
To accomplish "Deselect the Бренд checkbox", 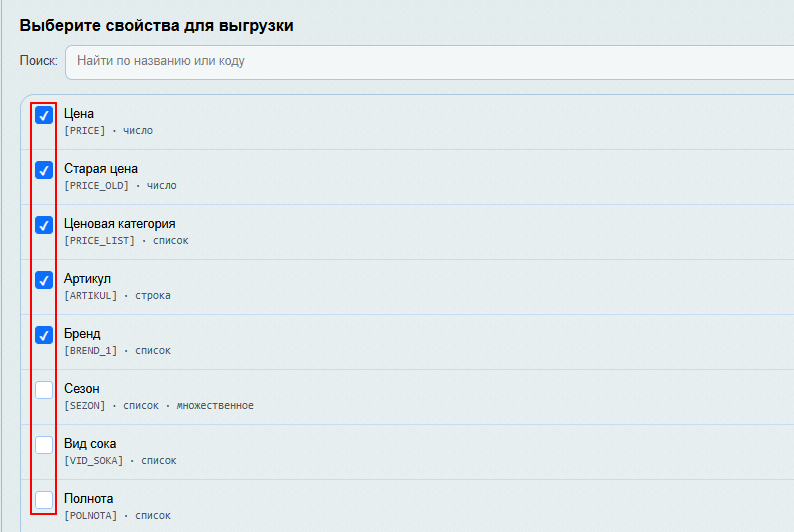I will [44, 335].
